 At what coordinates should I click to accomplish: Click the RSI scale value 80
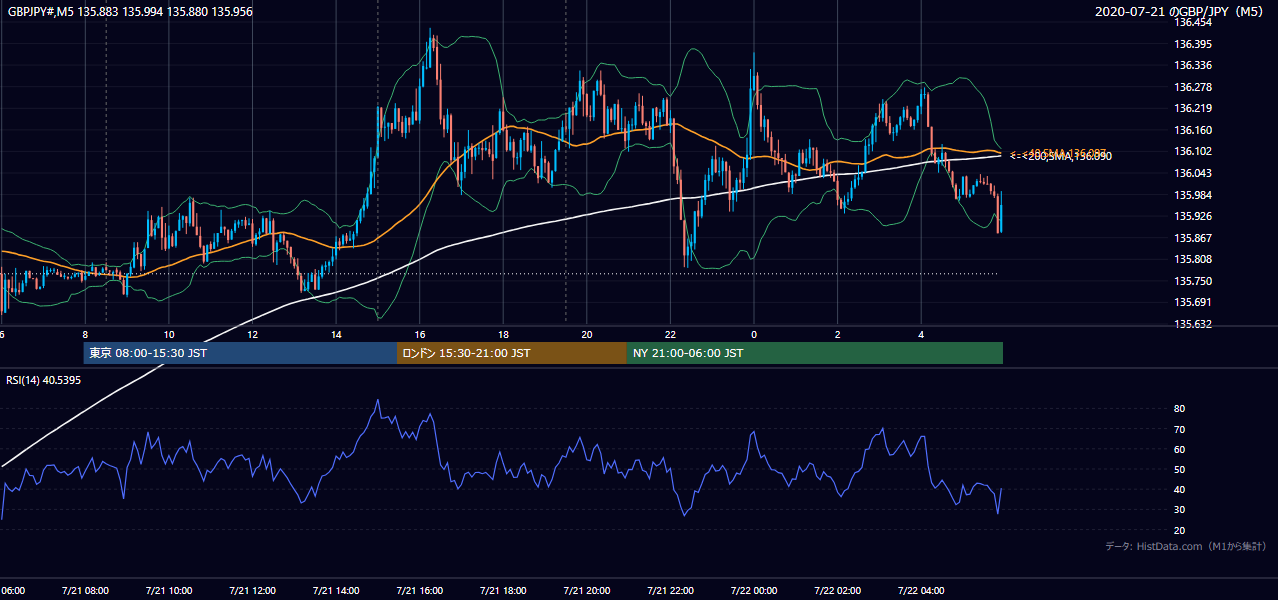click(x=1179, y=409)
